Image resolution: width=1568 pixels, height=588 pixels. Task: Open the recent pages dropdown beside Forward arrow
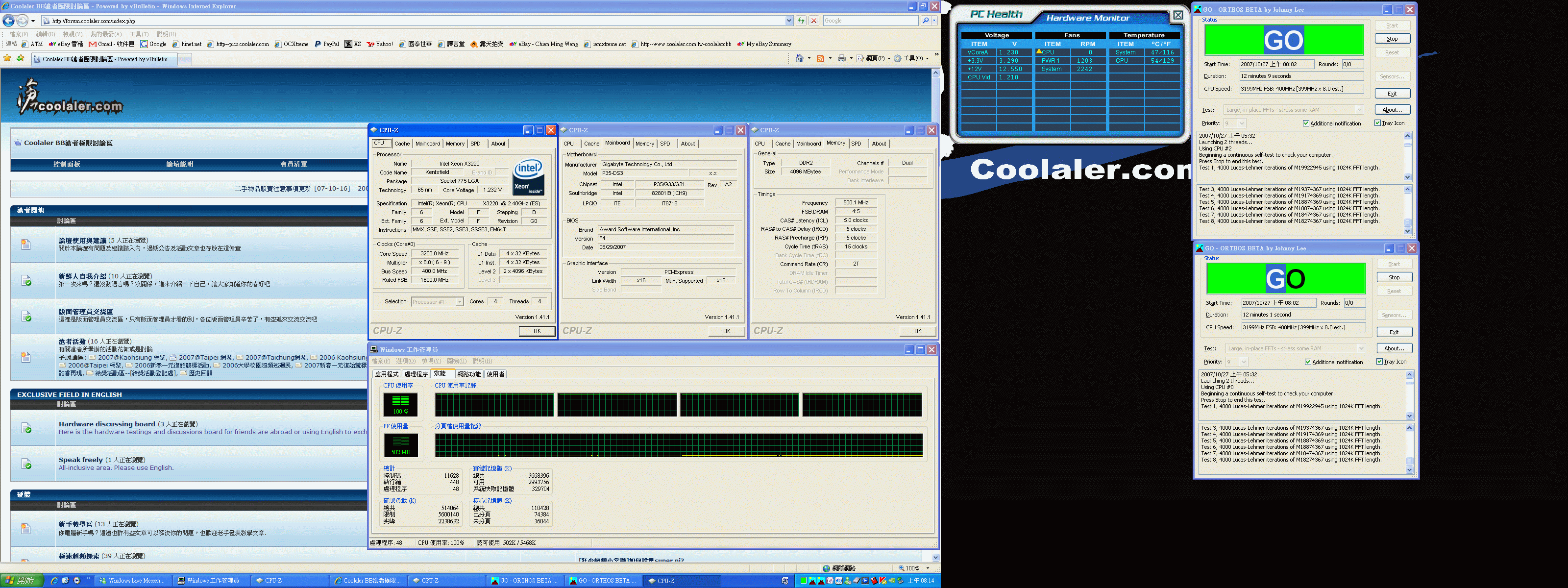pos(33,21)
